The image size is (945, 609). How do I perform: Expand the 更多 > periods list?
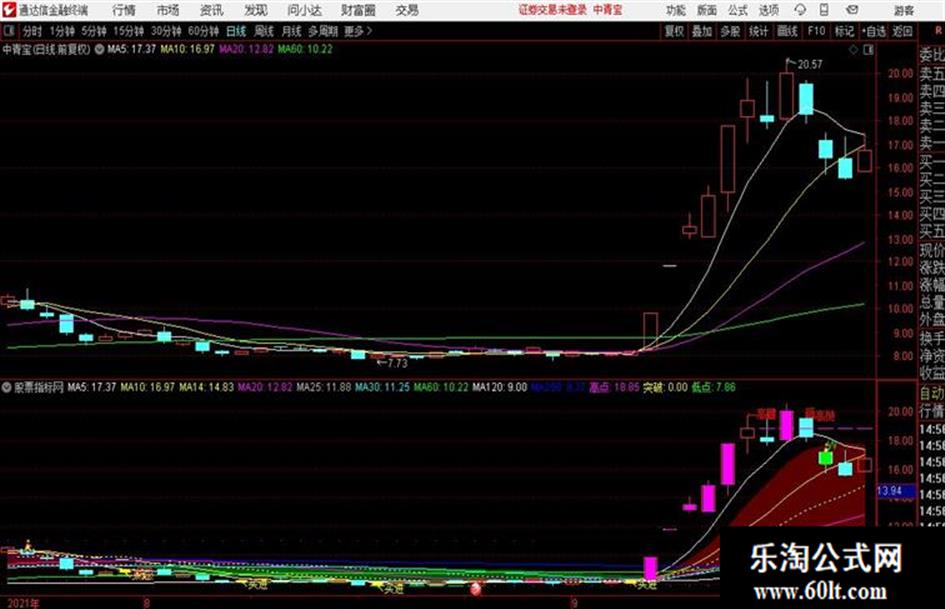coord(358,31)
